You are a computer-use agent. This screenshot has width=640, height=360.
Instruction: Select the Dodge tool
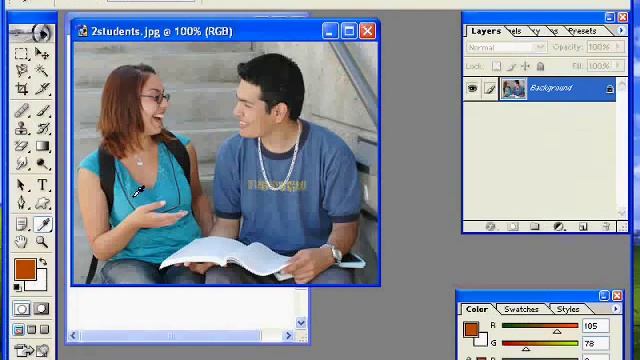[x=42, y=163]
